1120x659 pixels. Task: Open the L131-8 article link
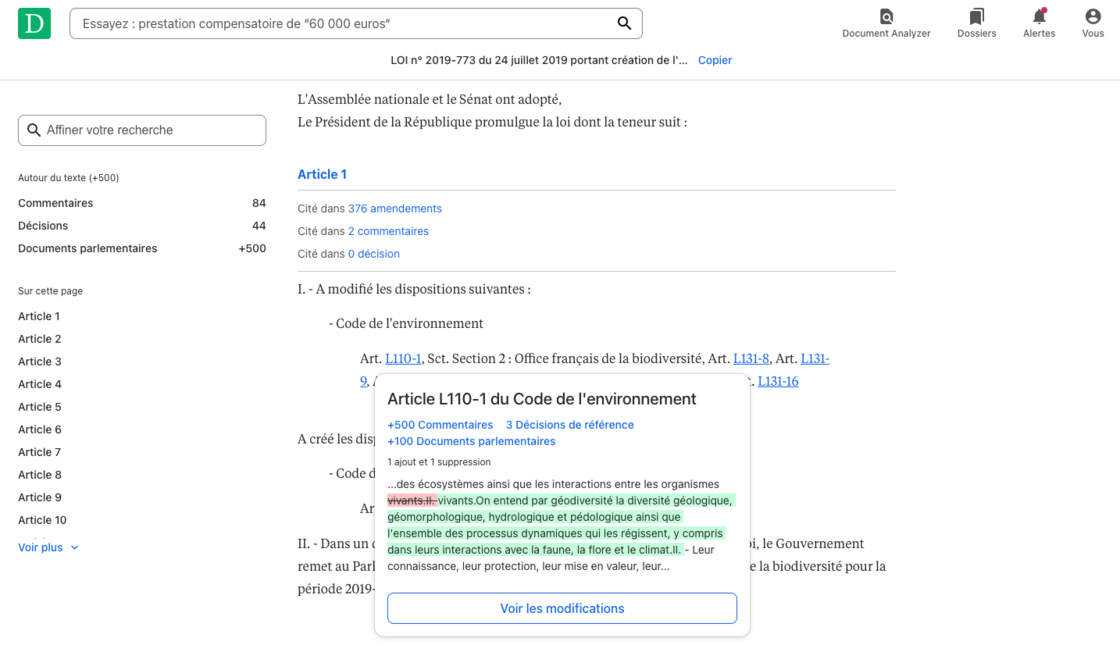point(751,358)
